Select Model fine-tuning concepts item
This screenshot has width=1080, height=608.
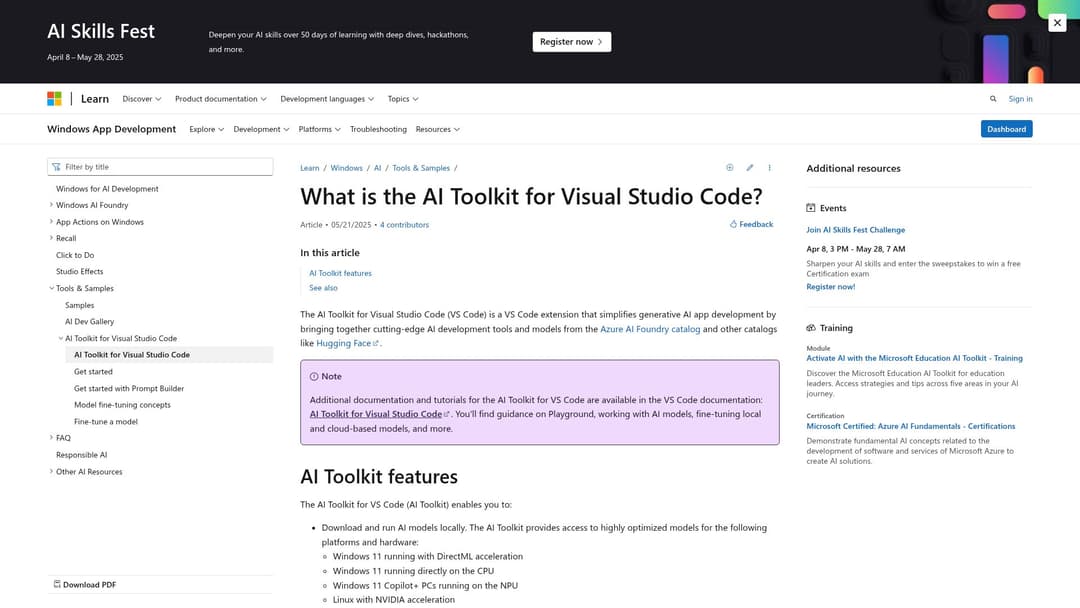click(122, 405)
